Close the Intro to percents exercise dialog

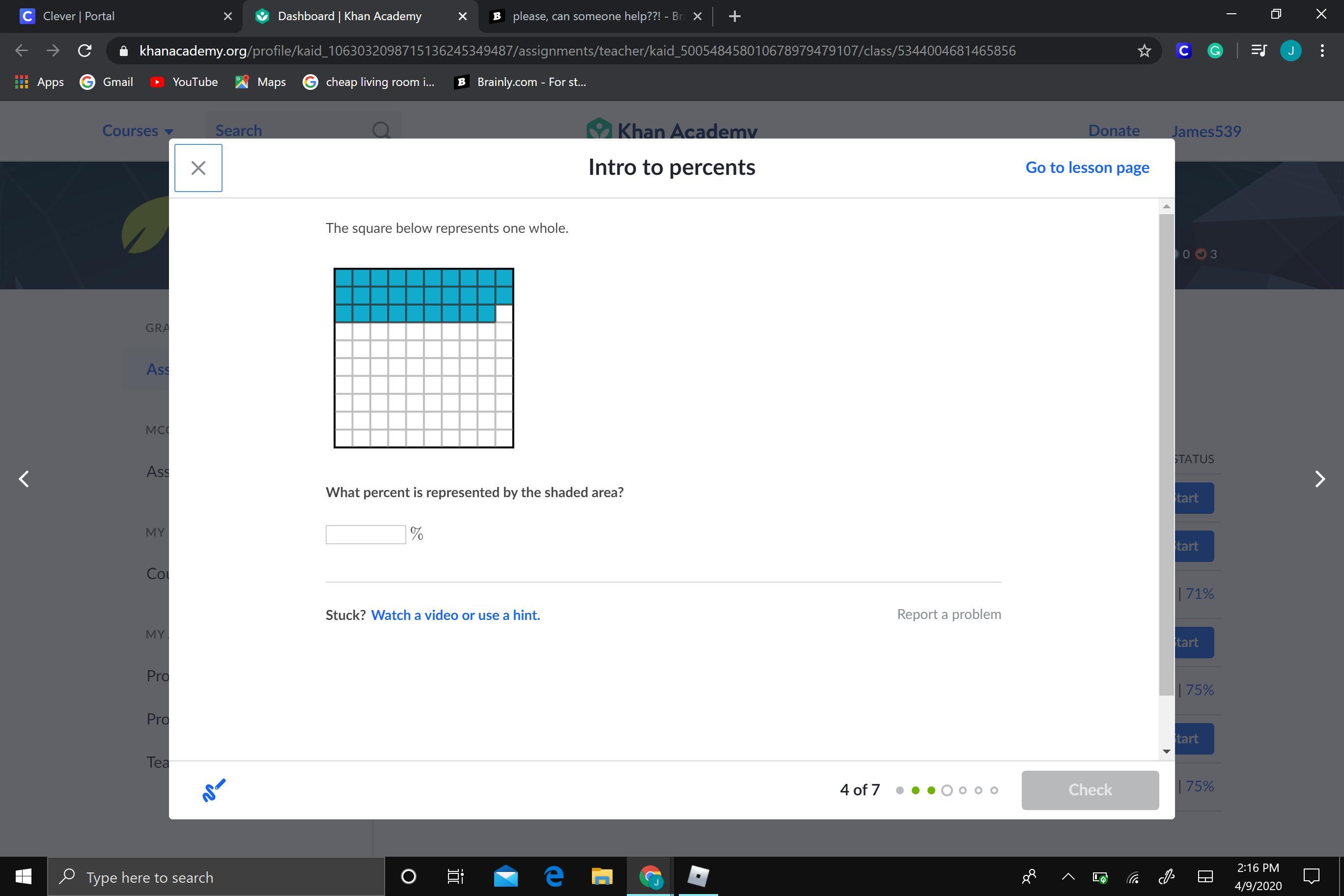click(197, 168)
